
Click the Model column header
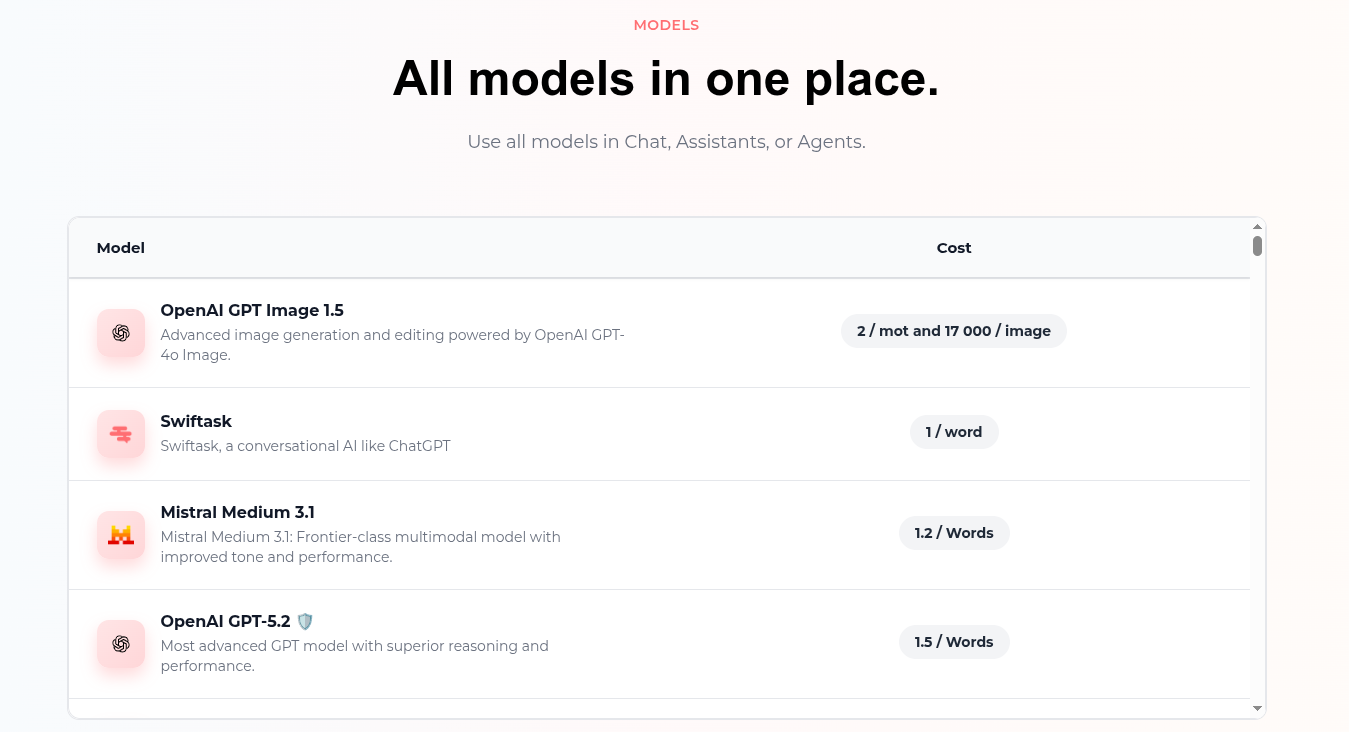pyautogui.click(x=121, y=248)
